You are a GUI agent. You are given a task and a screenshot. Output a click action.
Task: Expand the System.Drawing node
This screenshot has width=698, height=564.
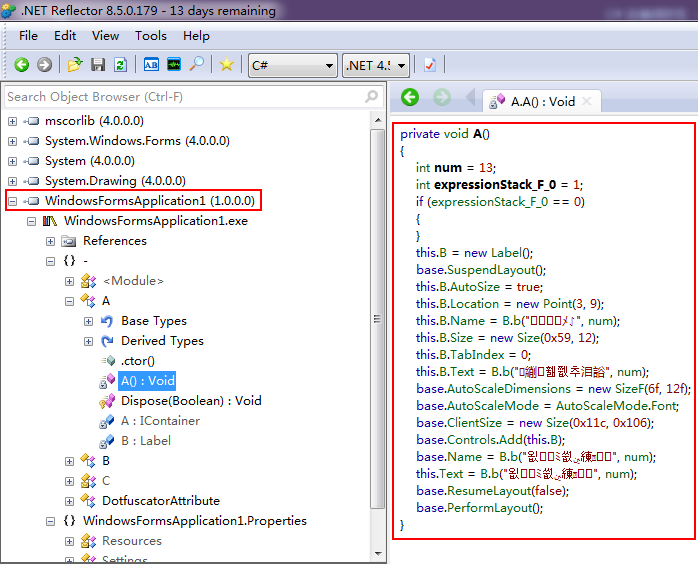[12, 181]
